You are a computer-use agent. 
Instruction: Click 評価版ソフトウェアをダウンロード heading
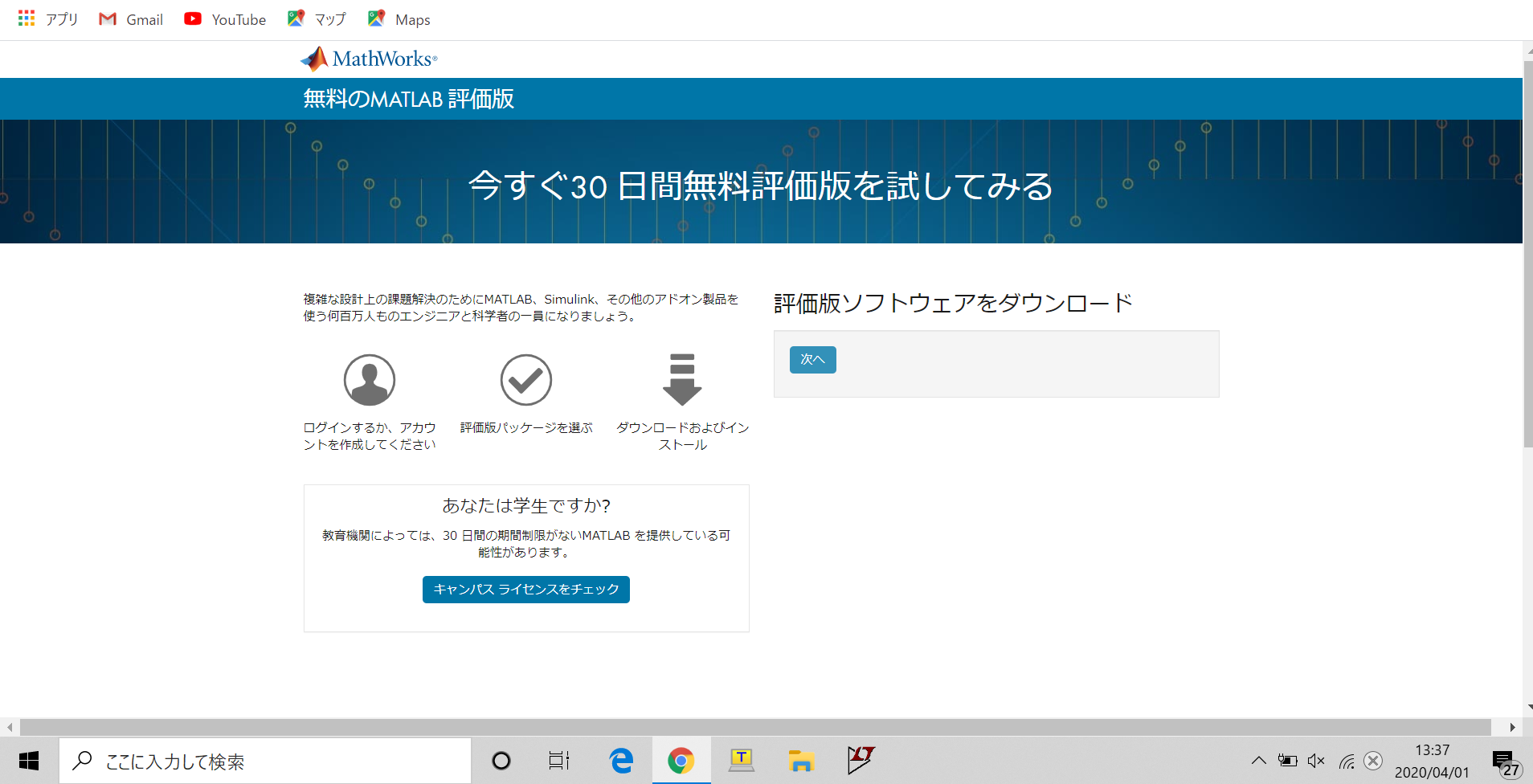coord(953,303)
